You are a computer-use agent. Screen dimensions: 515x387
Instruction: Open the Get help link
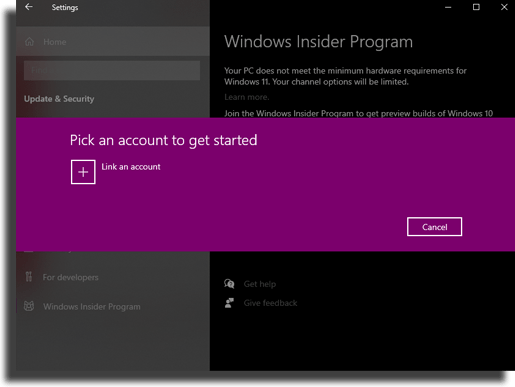pos(260,284)
